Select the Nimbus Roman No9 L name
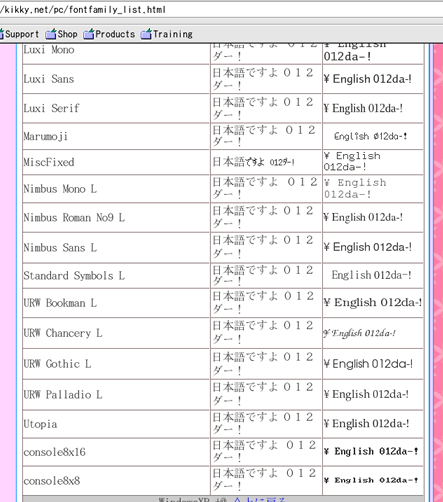 [x=74, y=218]
